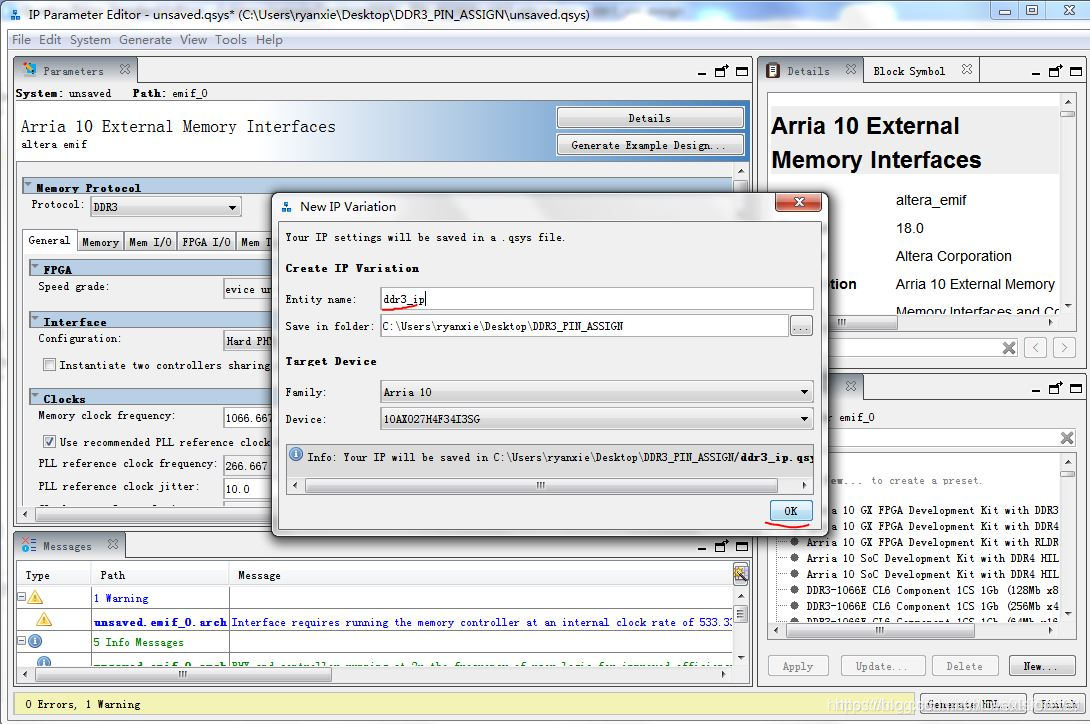Close the New IP Variation dialog
1090x724 pixels.
pyautogui.click(x=799, y=202)
